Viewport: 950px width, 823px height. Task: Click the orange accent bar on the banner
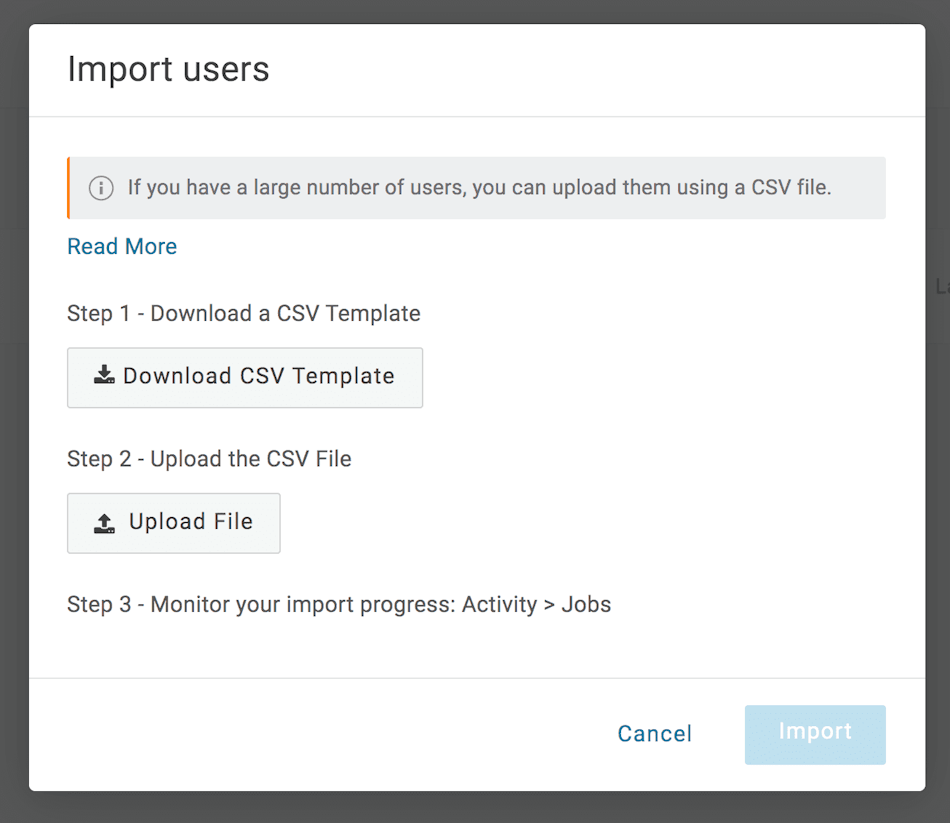click(x=68, y=188)
